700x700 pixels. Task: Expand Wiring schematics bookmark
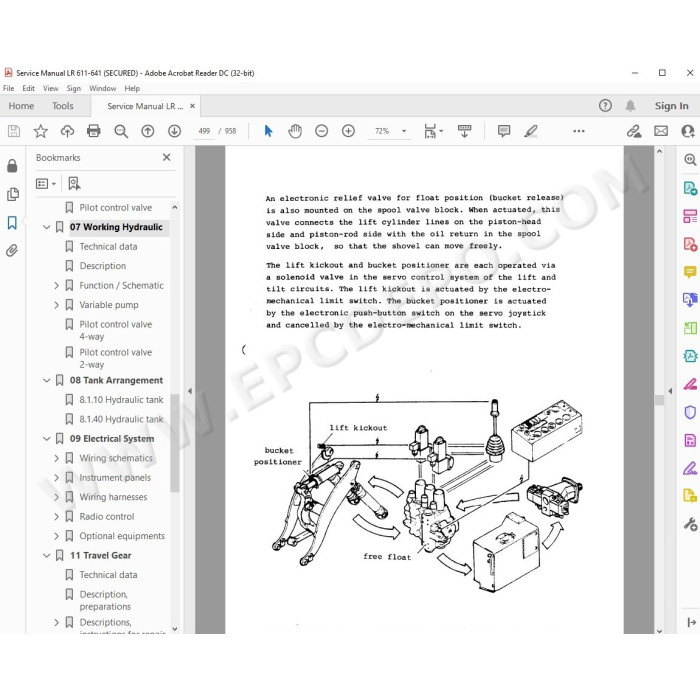click(x=56, y=458)
